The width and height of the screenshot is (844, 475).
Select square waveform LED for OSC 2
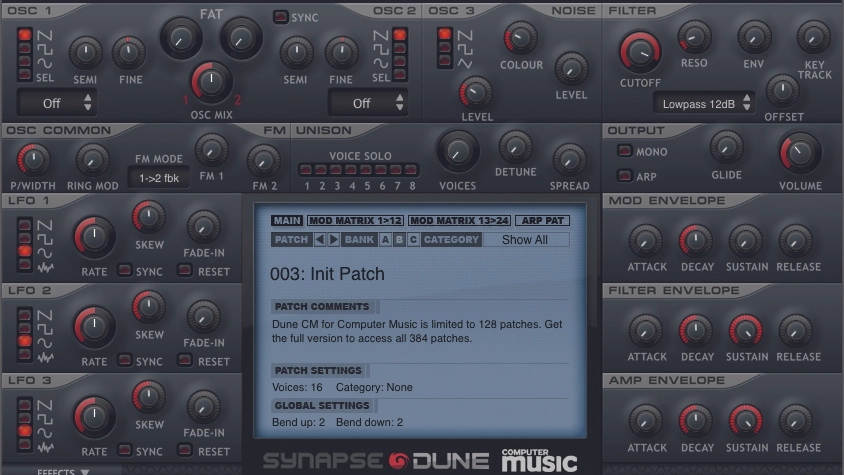coord(399,48)
